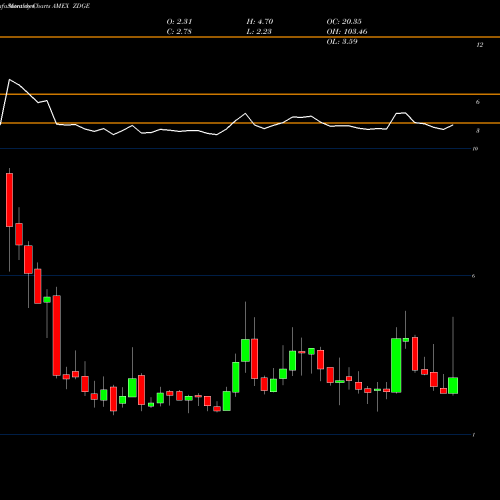Click the "O: 2.31" open price value
The height and width of the screenshot is (500, 500).
pos(179,22)
